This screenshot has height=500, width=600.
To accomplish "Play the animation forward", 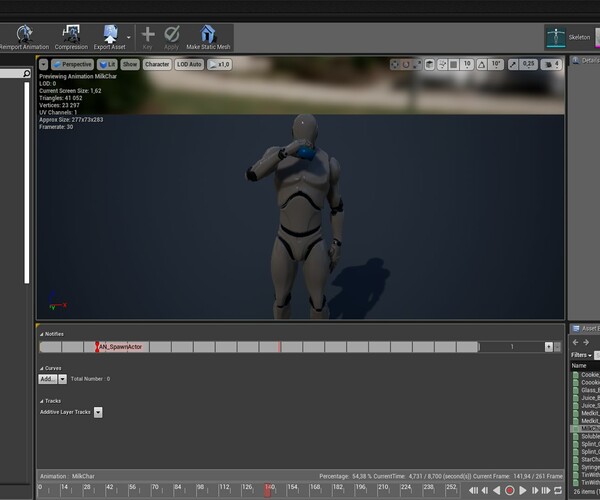I will click(x=523, y=491).
